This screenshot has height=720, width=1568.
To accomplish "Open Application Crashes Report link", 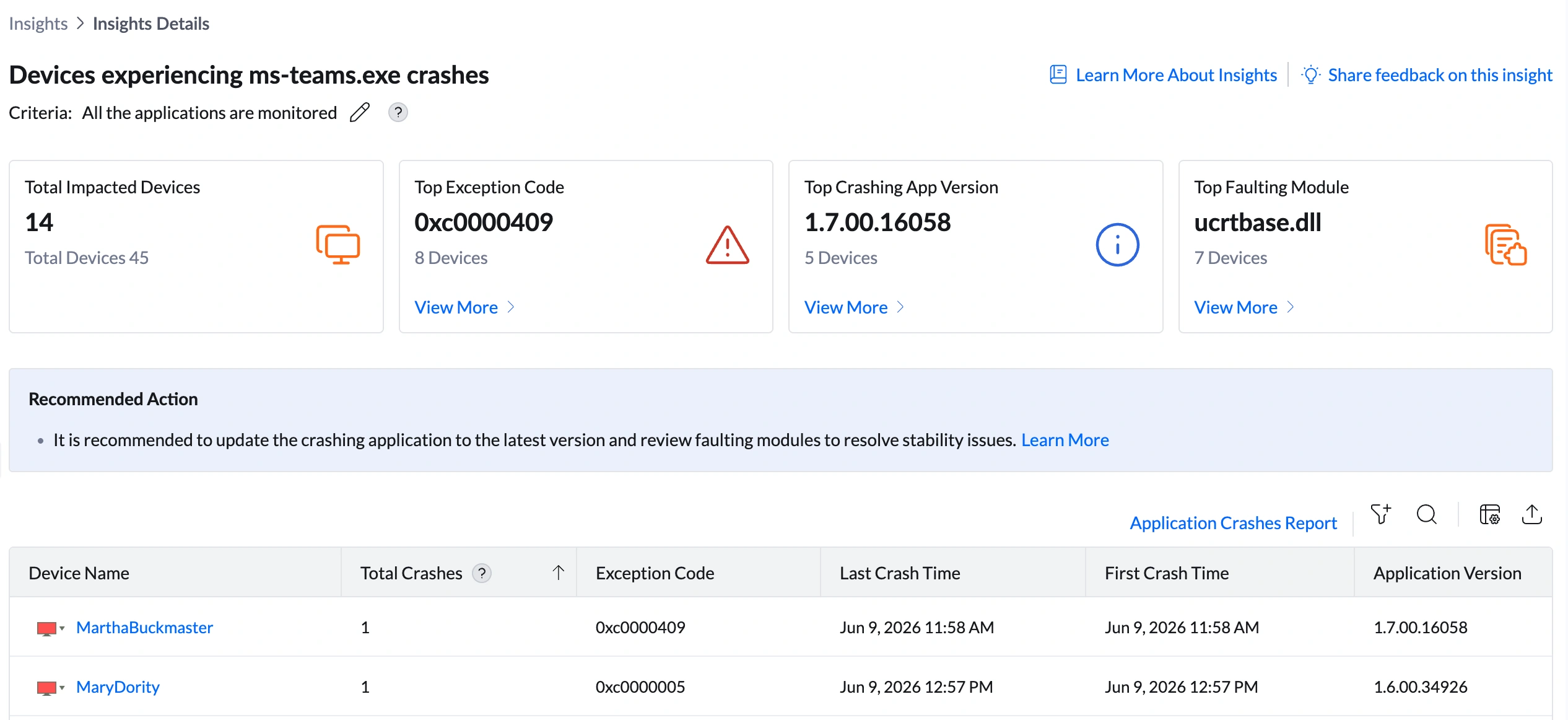I will tap(1234, 523).
